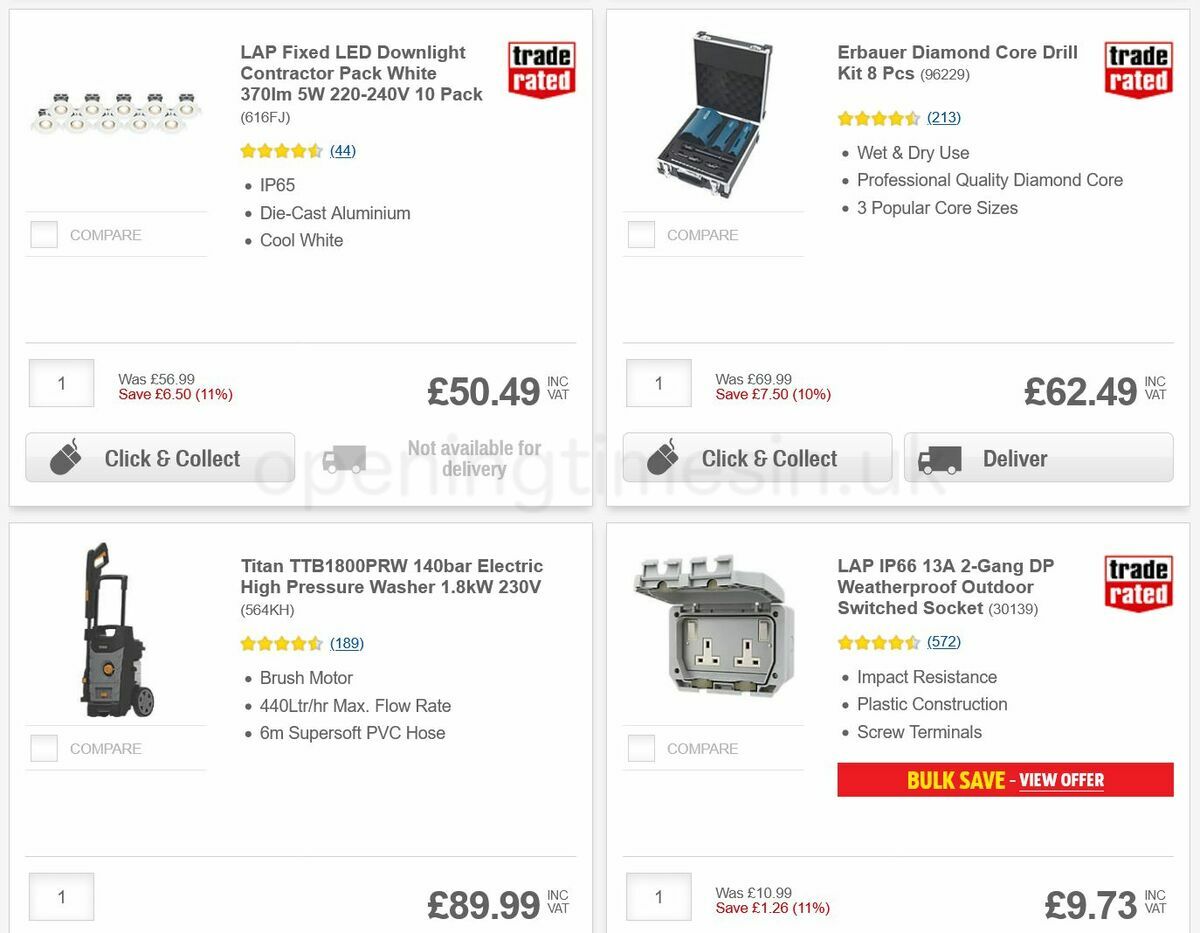Open the (572) reviews link on weatherproof socket
The image size is (1200, 933).
[x=943, y=641]
